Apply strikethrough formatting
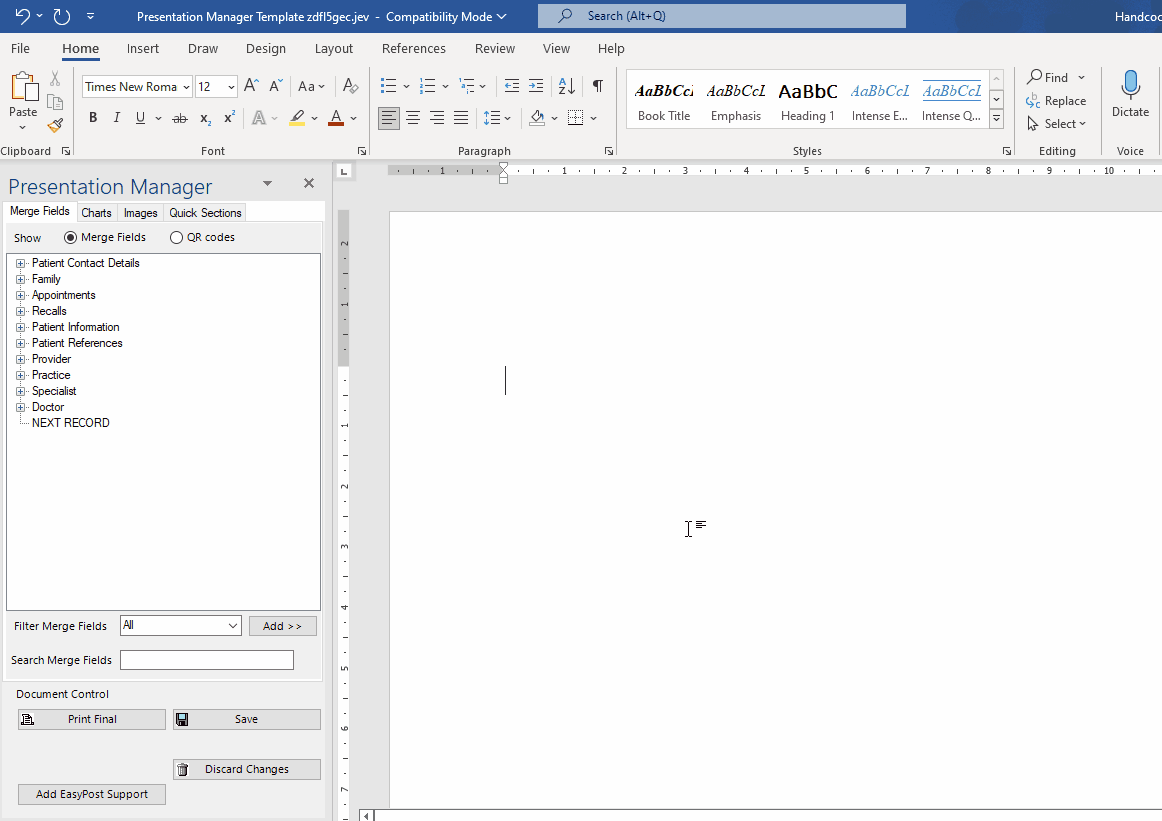 tap(179, 117)
